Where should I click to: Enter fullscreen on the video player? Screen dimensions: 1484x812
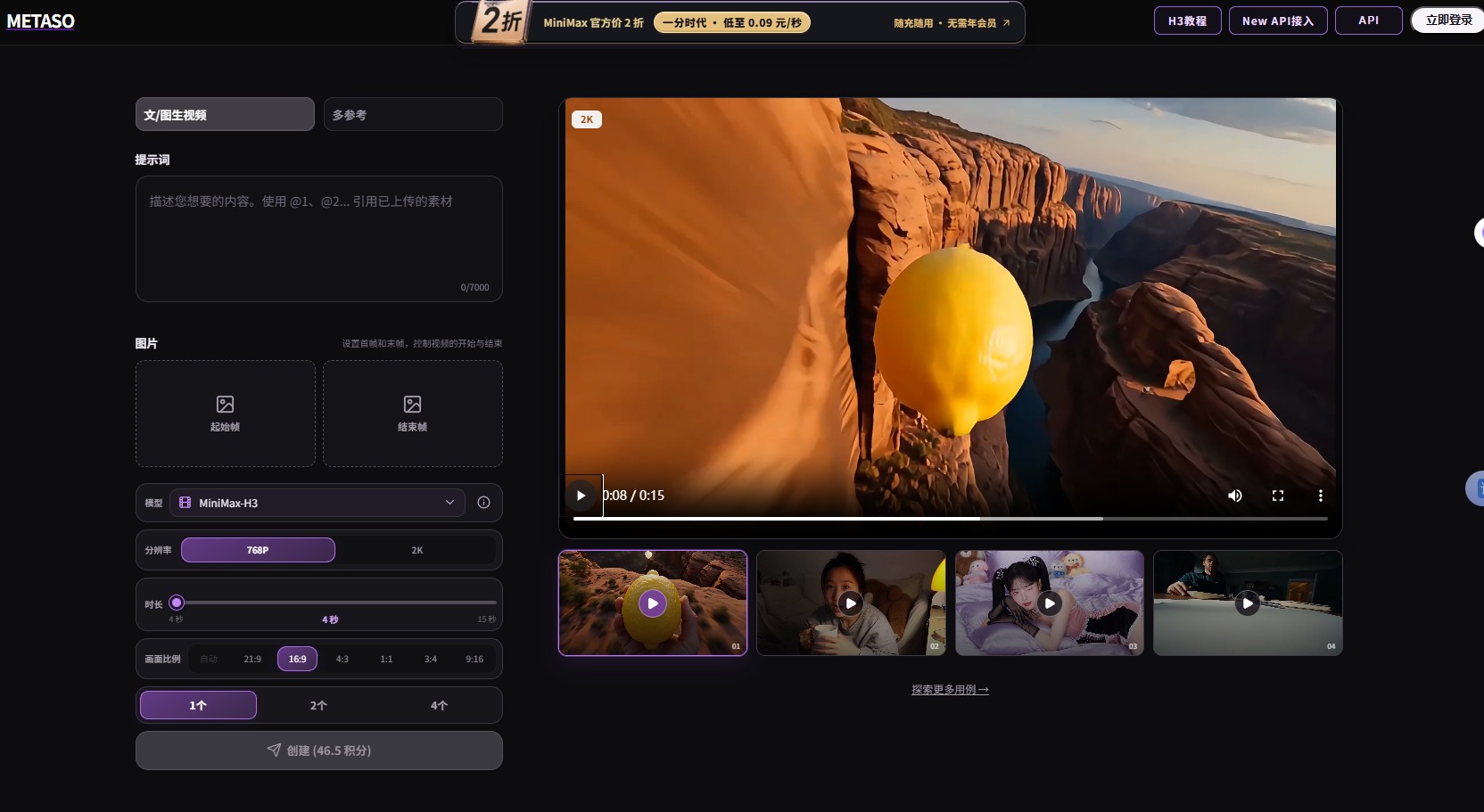click(x=1278, y=496)
